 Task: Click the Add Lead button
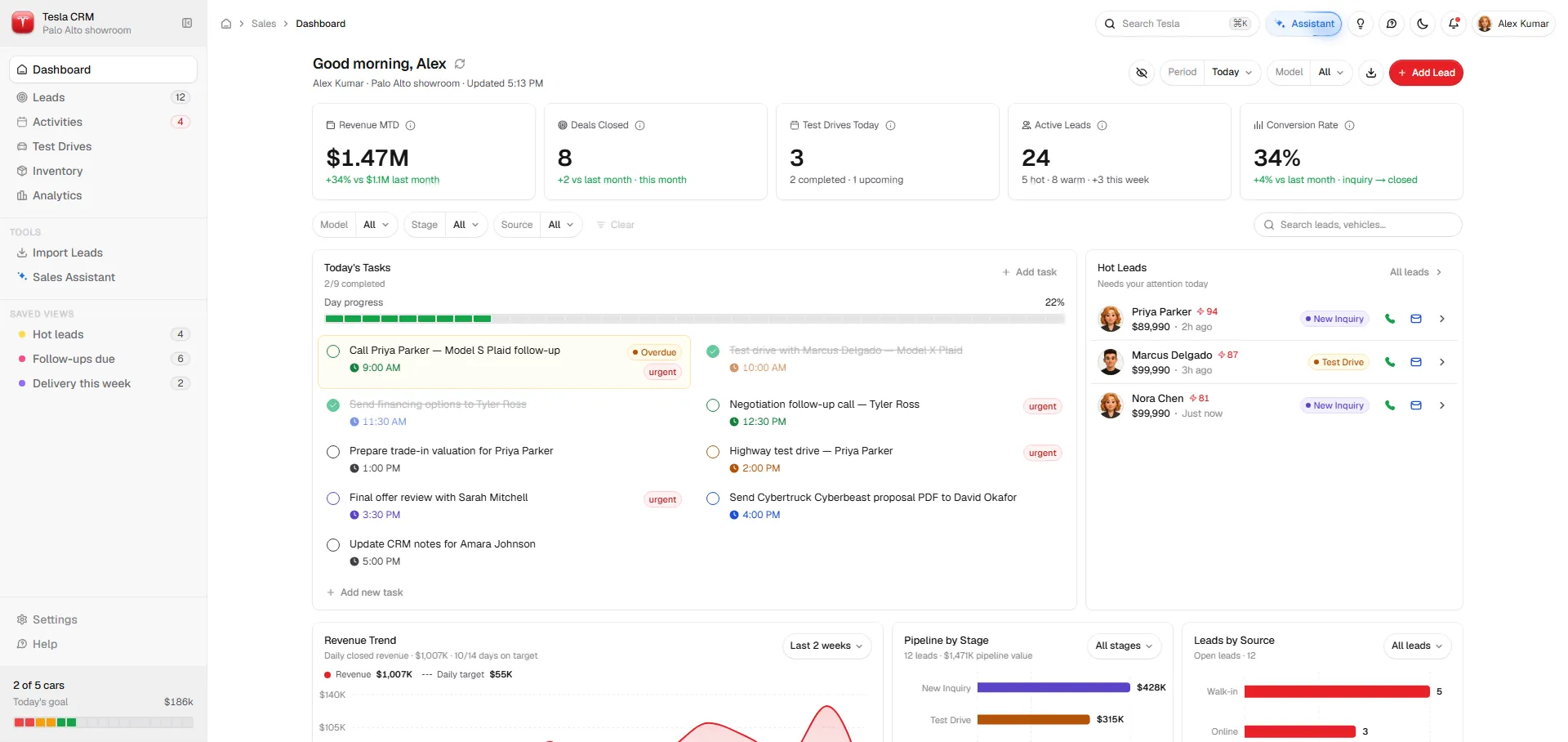[1426, 73]
